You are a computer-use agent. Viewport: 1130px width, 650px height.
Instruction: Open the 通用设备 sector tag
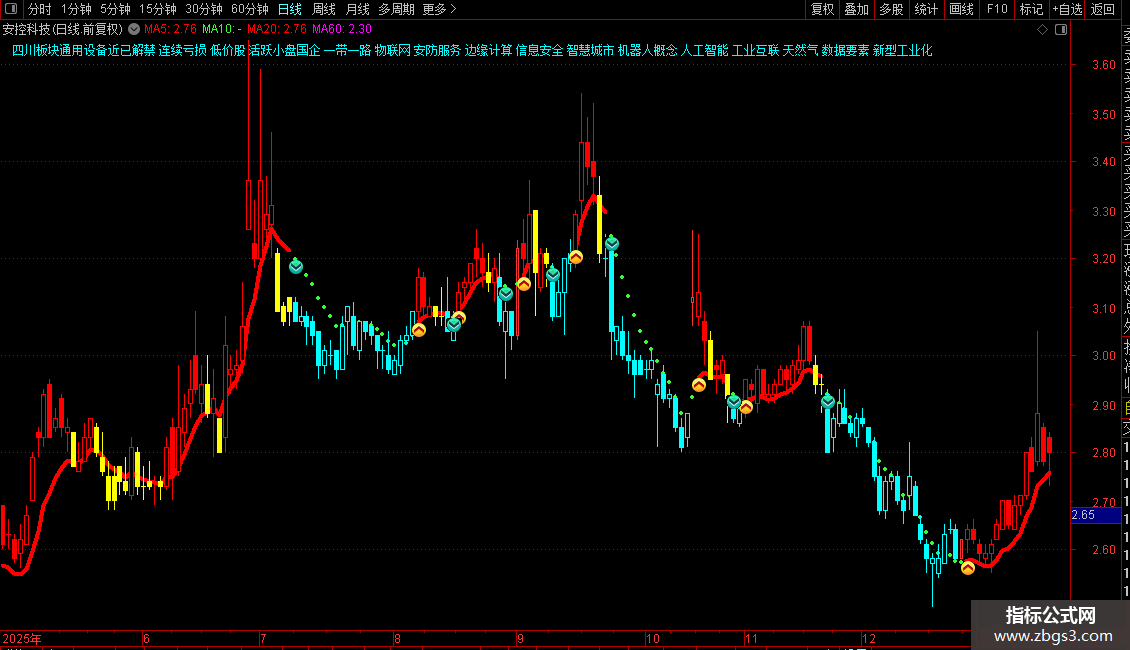click(84, 50)
